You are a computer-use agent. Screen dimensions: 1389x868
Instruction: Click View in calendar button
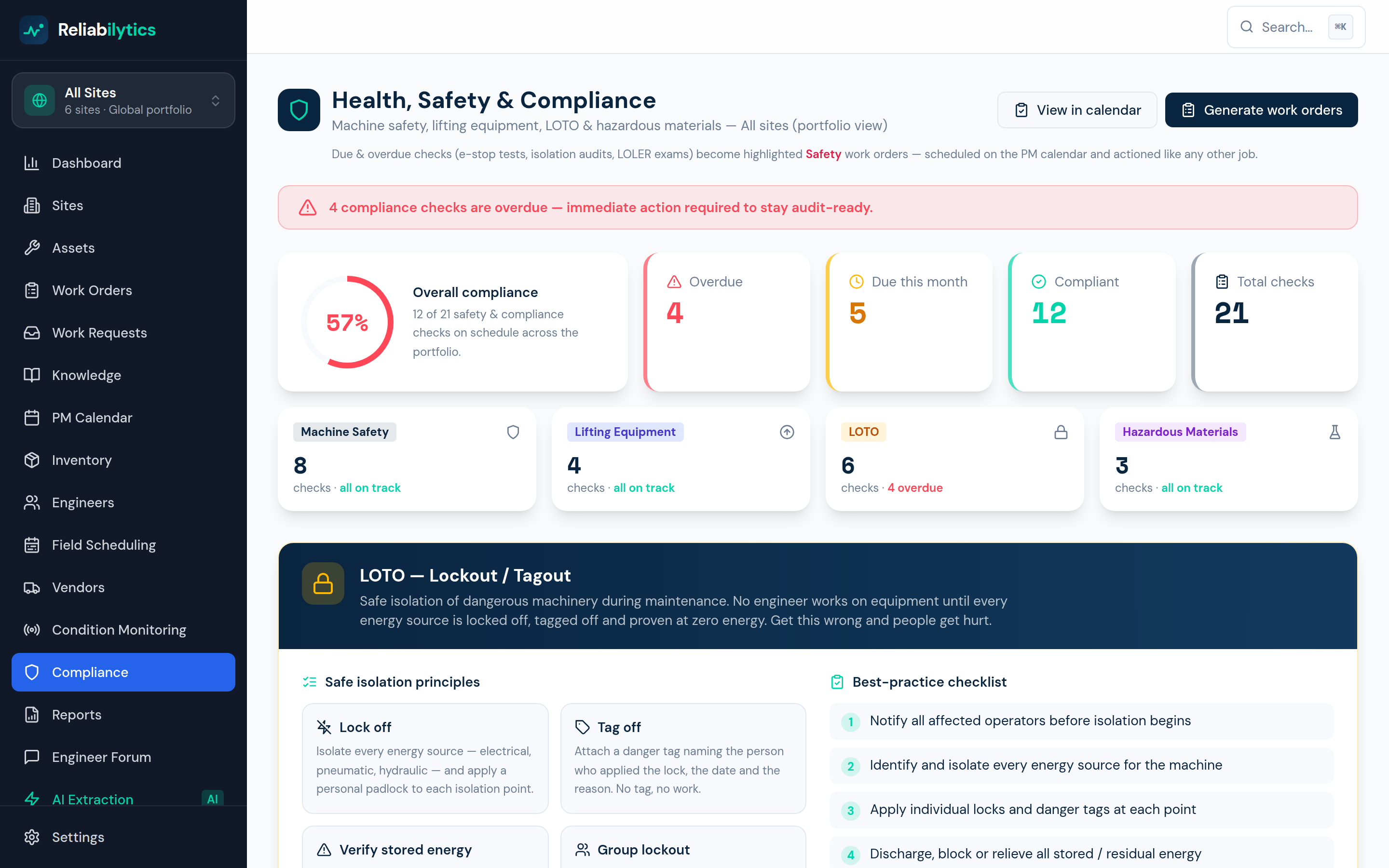1077,110
